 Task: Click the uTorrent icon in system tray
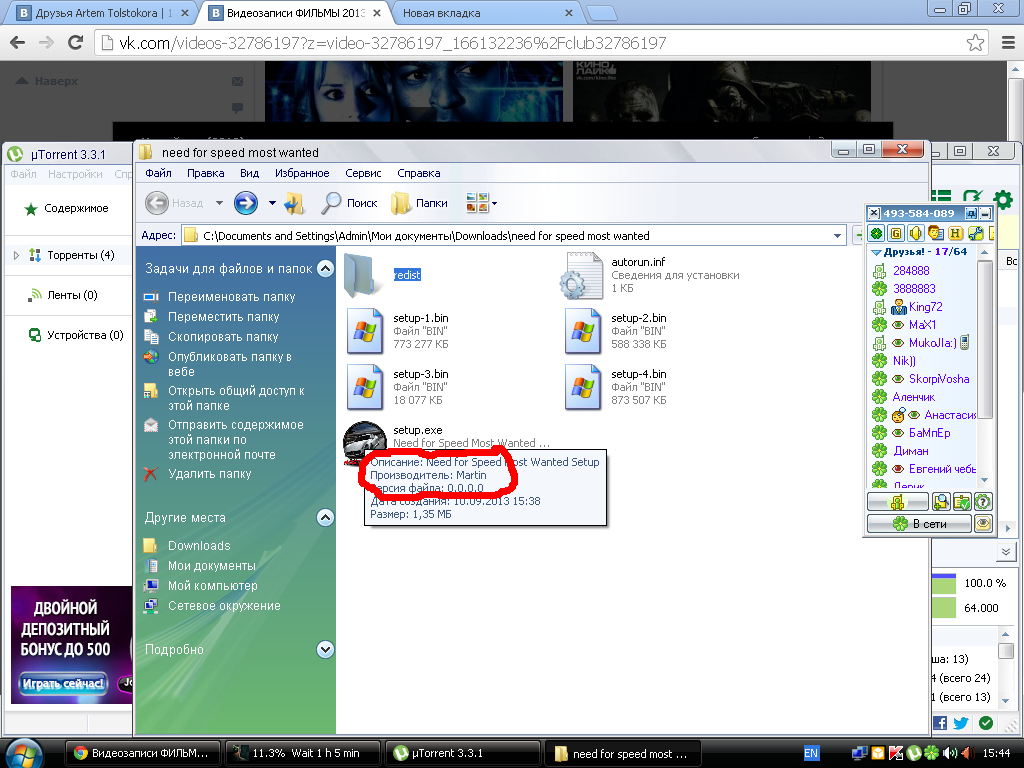coord(914,753)
